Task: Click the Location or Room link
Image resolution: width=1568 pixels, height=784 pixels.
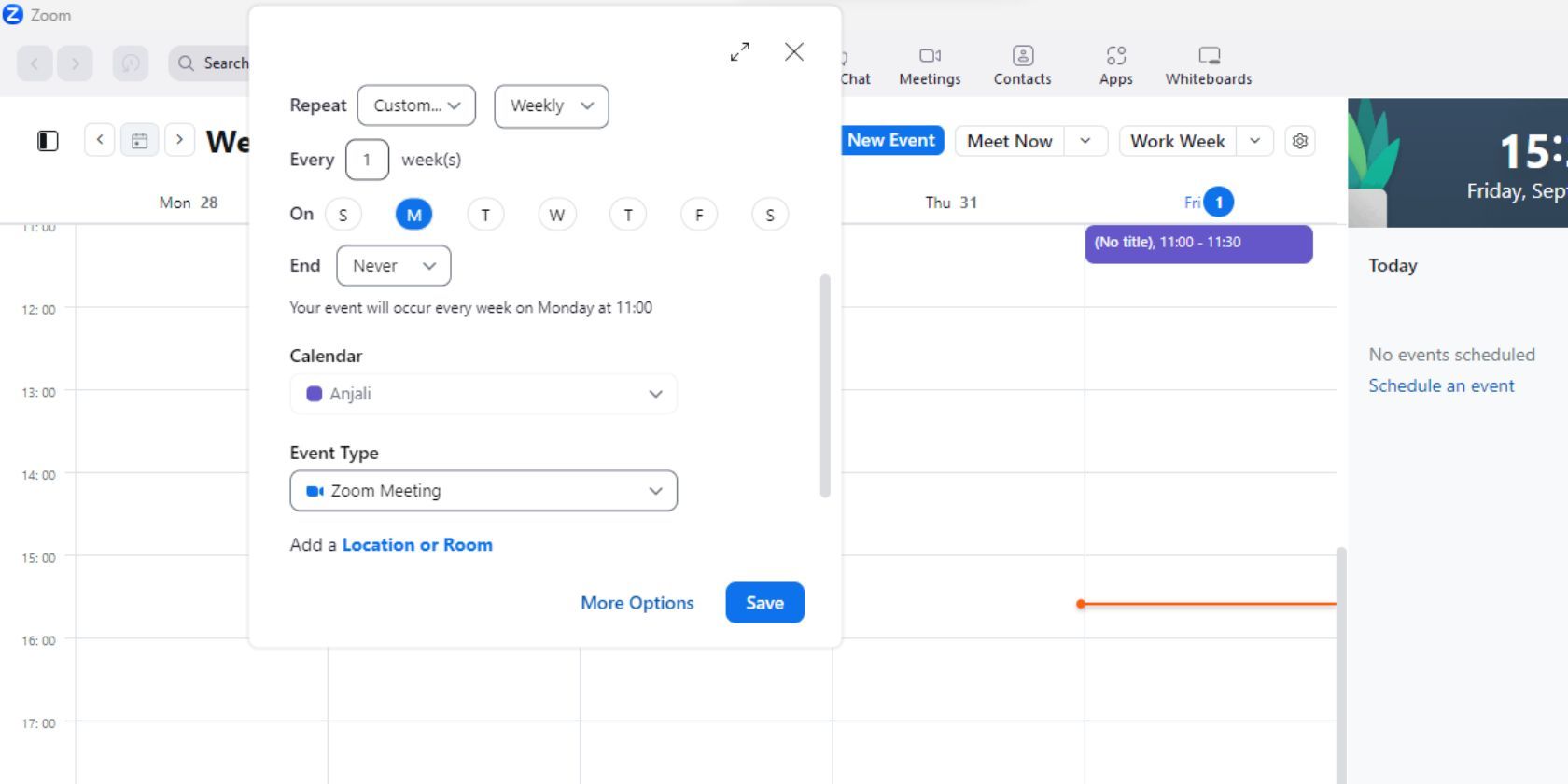Action: (x=417, y=545)
